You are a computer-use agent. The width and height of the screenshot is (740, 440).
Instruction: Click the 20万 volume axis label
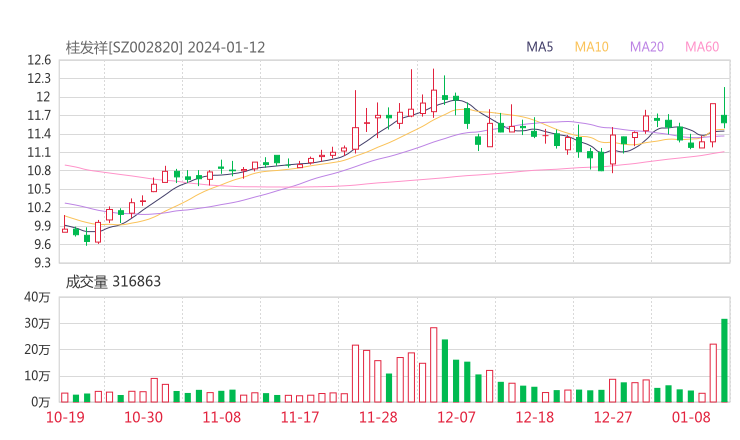point(37,350)
